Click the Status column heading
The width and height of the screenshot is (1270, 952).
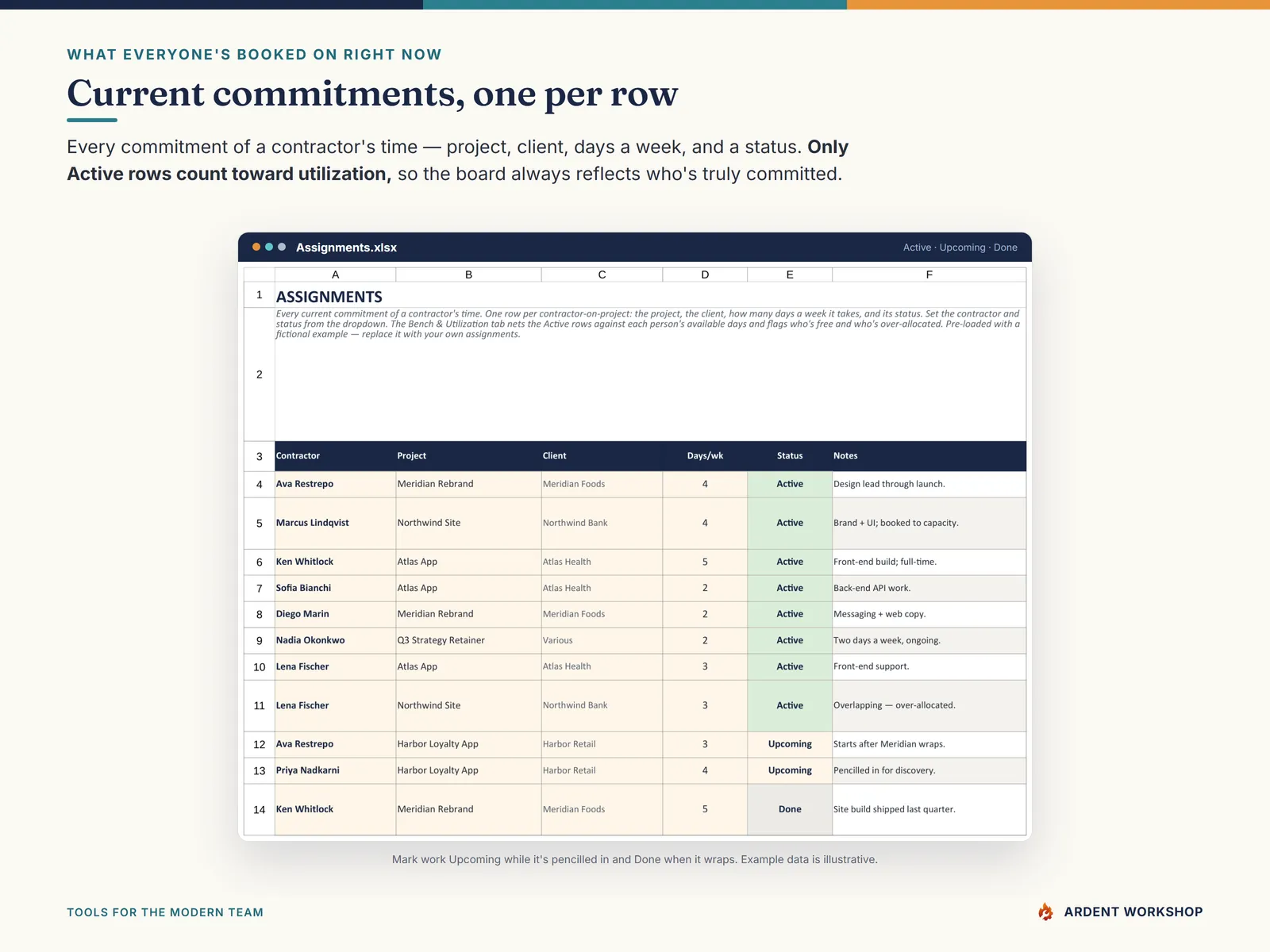tap(790, 455)
